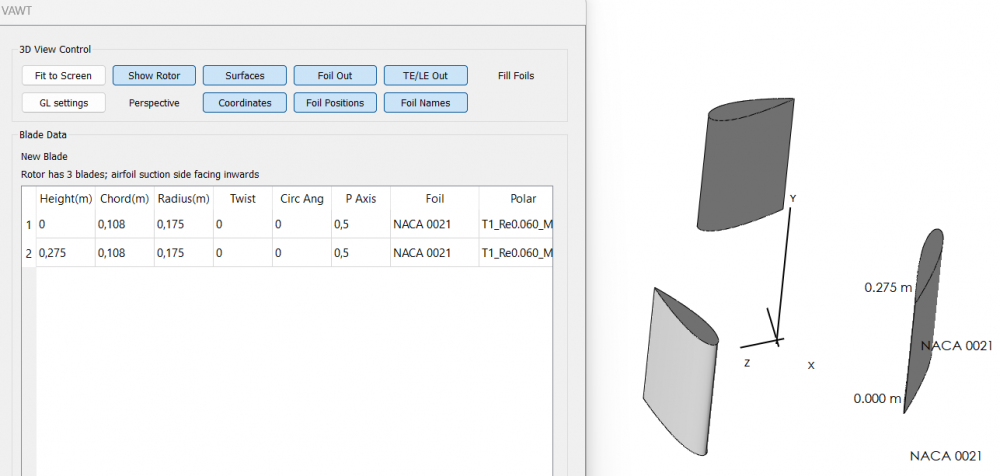Select the Height cell in row 1
Image resolution: width=1000 pixels, height=476 pixels.
[65, 225]
